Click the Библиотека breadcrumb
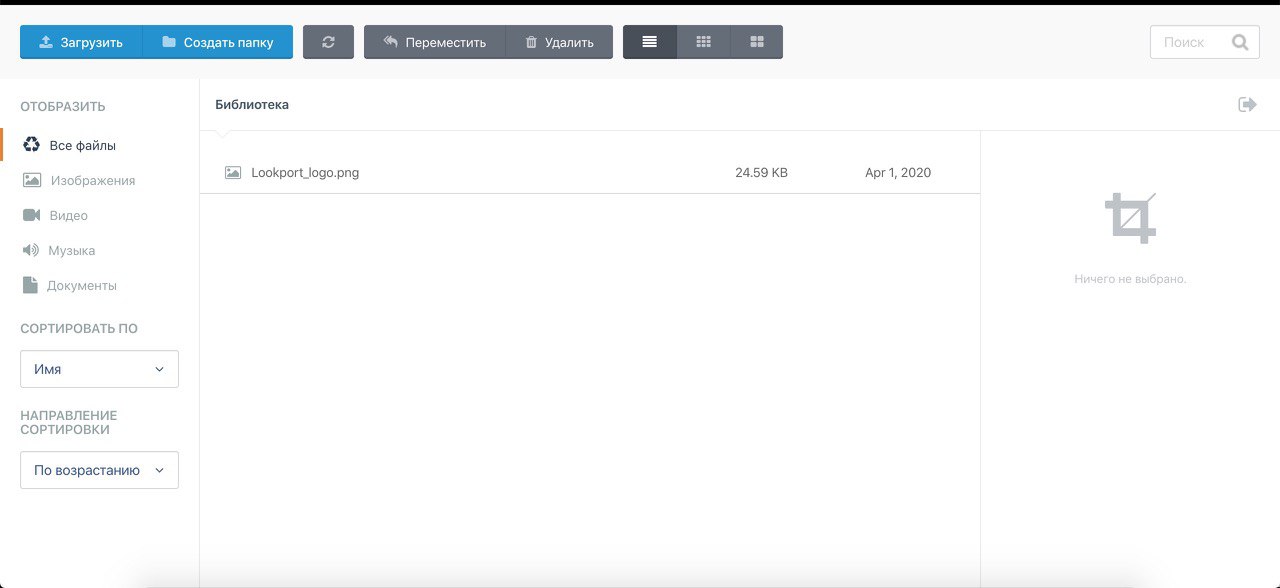Image resolution: width=1280 pixels, height=588 pixels. [252, 104]
